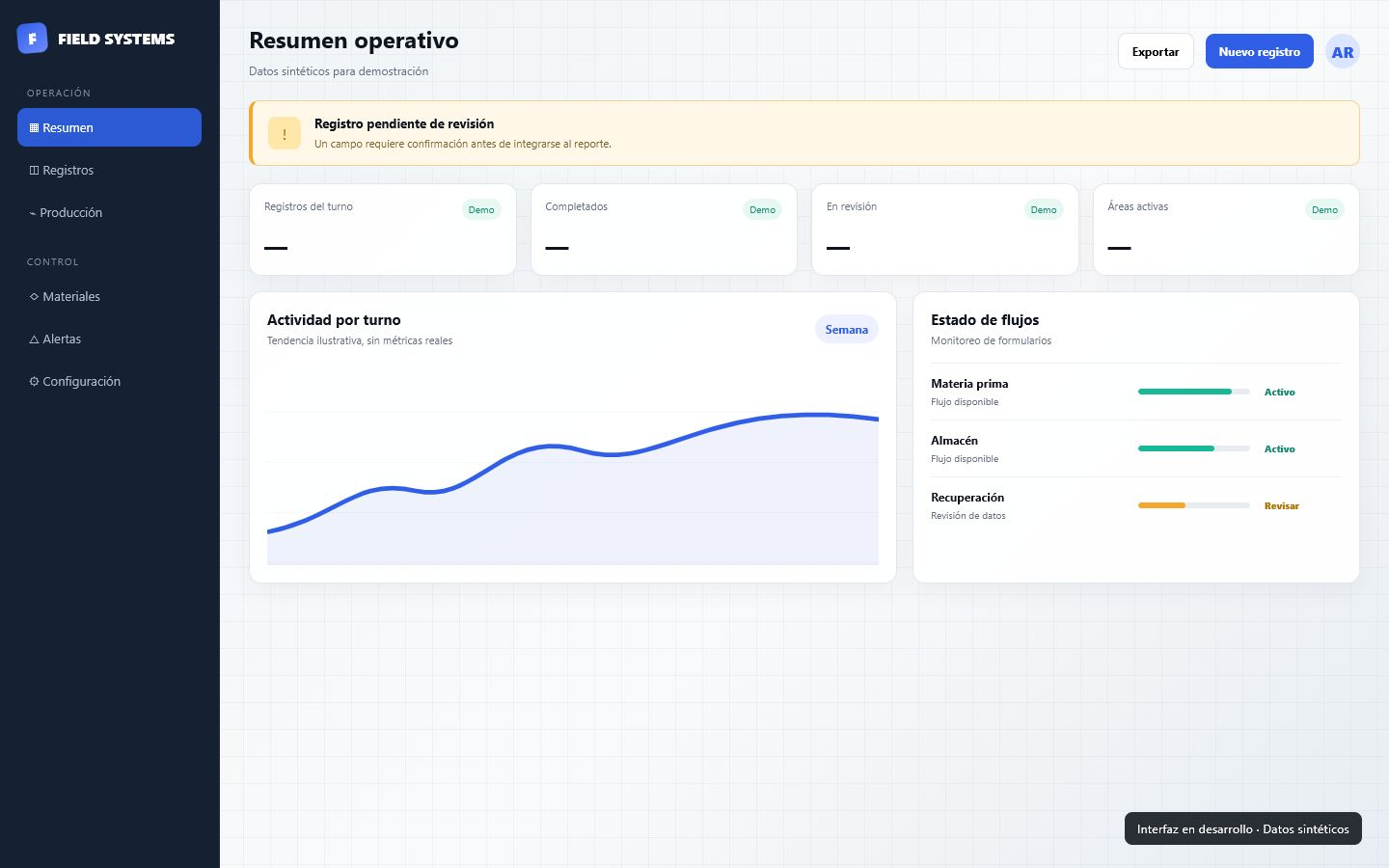Click the Demo badge on Registros del turno
The width and height of the screenshot is (1389, 868).
point(481,209)
